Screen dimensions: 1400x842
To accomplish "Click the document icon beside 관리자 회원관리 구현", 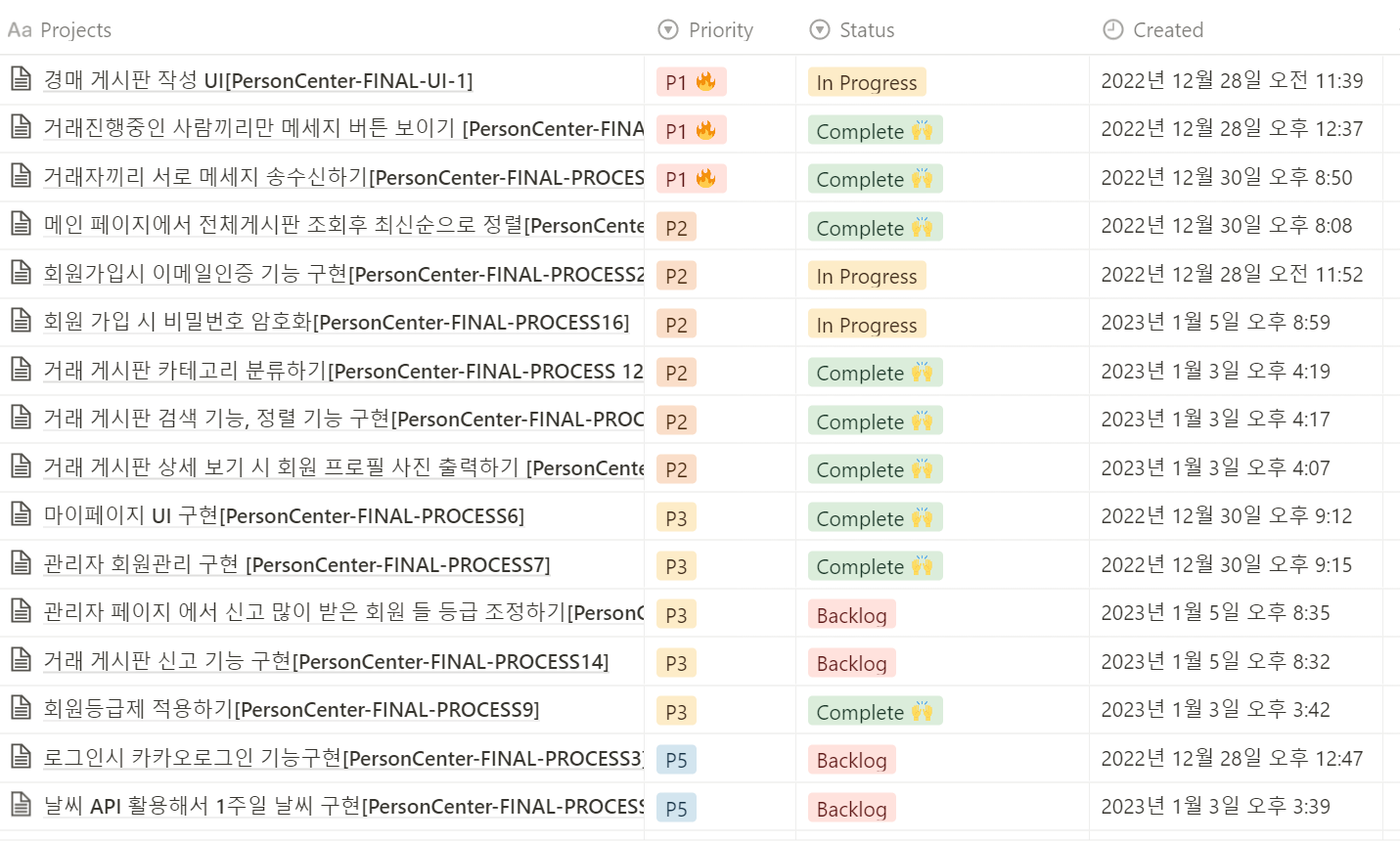I will (x=21, y=564).
